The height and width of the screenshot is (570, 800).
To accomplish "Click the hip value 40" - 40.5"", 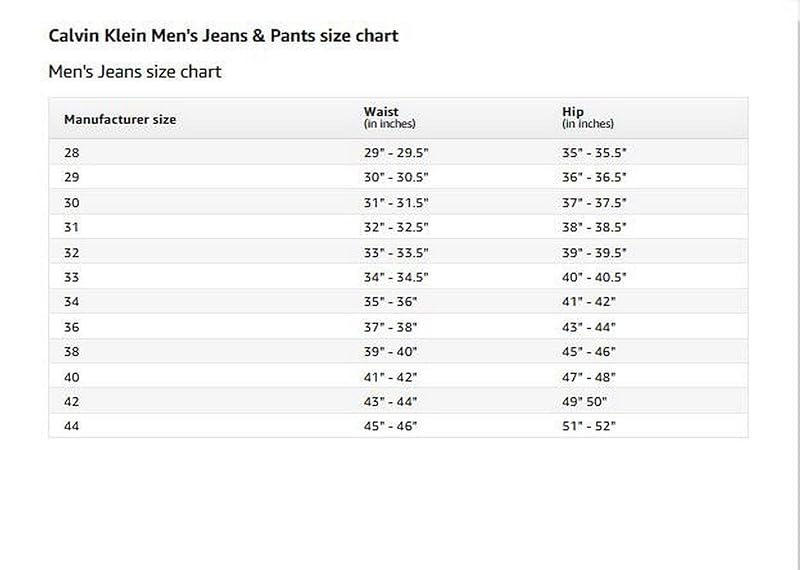I will click(x=594, y=277).
